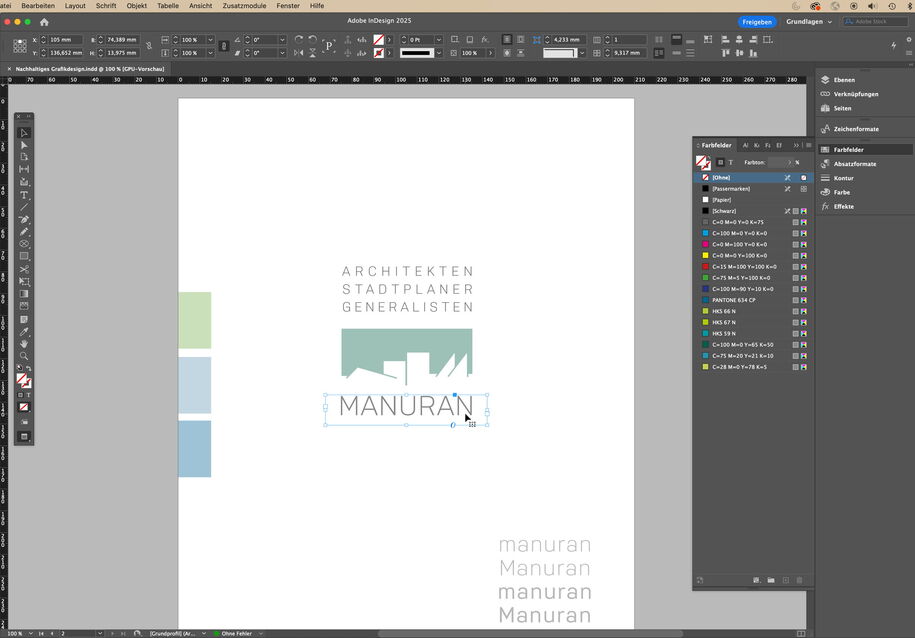Open the stroke weight dropdown showing 0 Pt

(438, 40)
